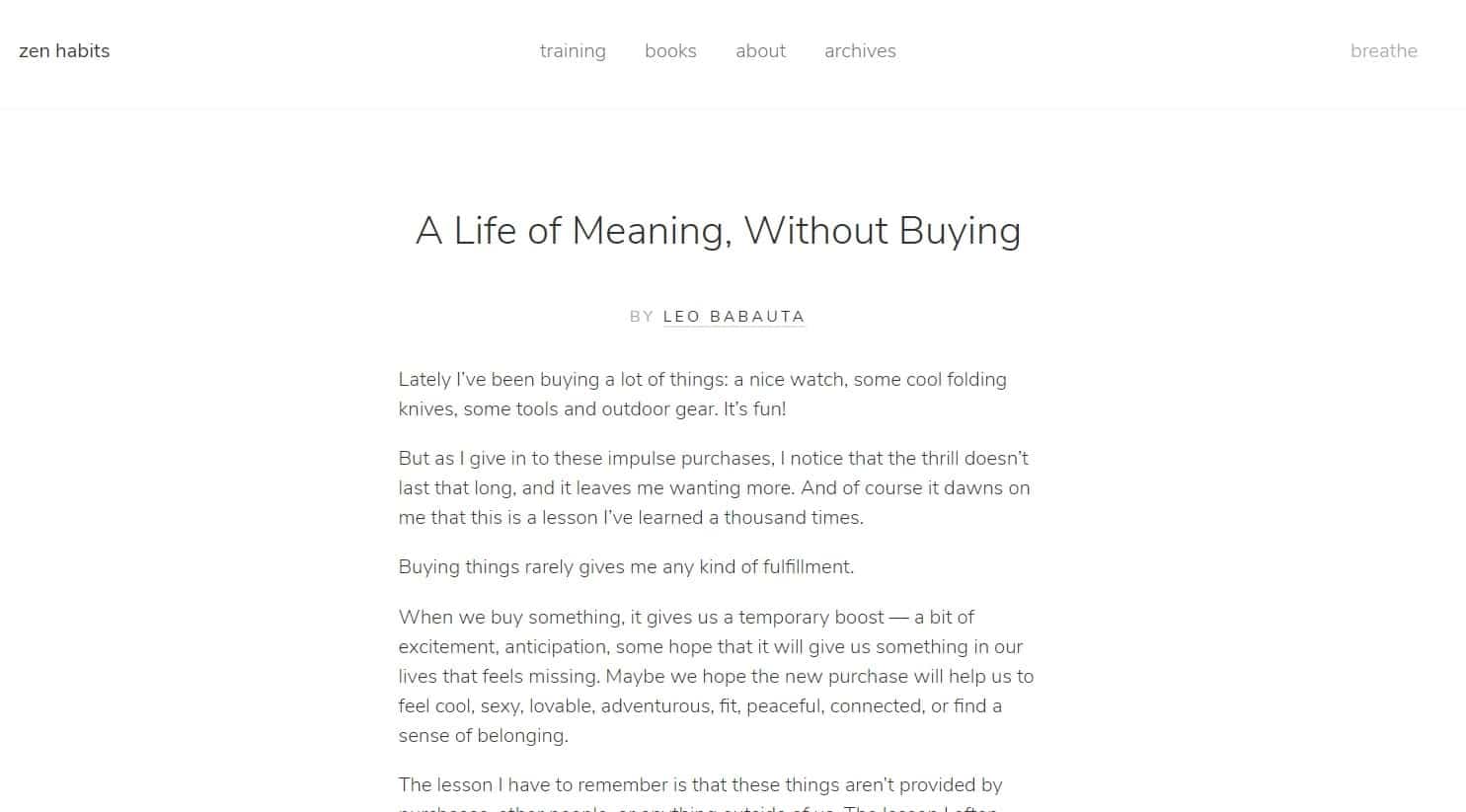Viewport: 1466px width, 812px height.
Task: Select the "BY LEO BABAUTA" byline
Action: coord(718,316)
